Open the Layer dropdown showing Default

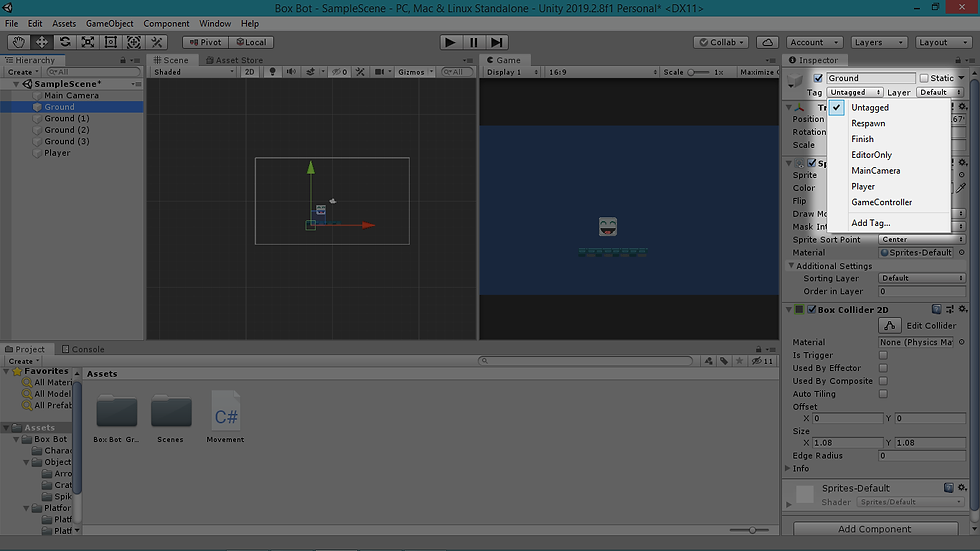[939, 92]
